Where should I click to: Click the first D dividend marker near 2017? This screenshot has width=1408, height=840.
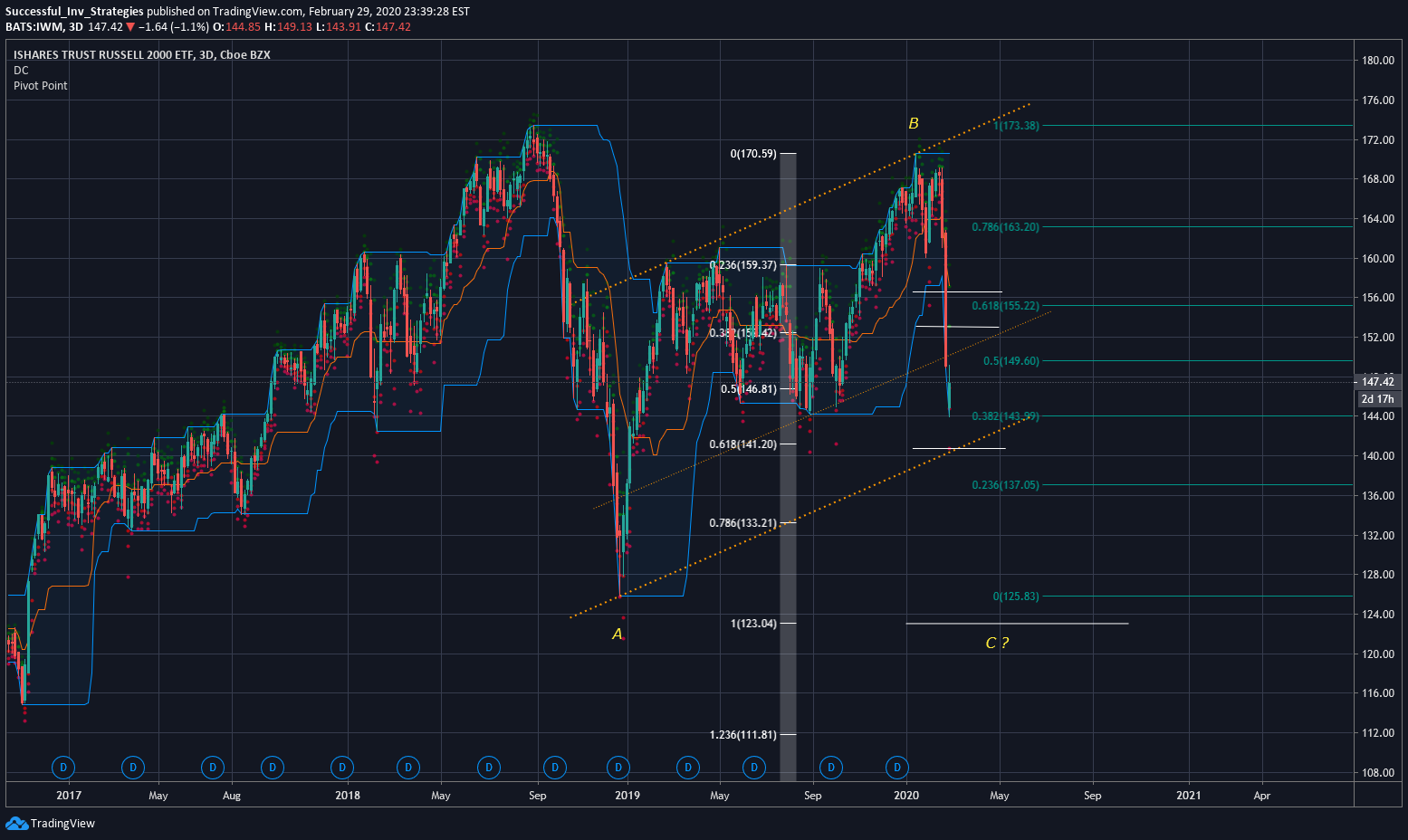click(63, 768)
